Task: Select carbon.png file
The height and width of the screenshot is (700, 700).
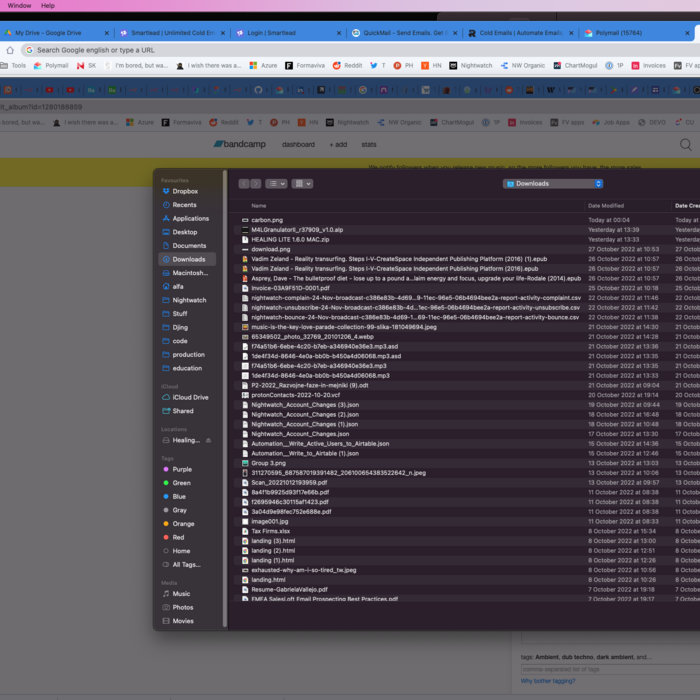Action: [x=267, y=220]
